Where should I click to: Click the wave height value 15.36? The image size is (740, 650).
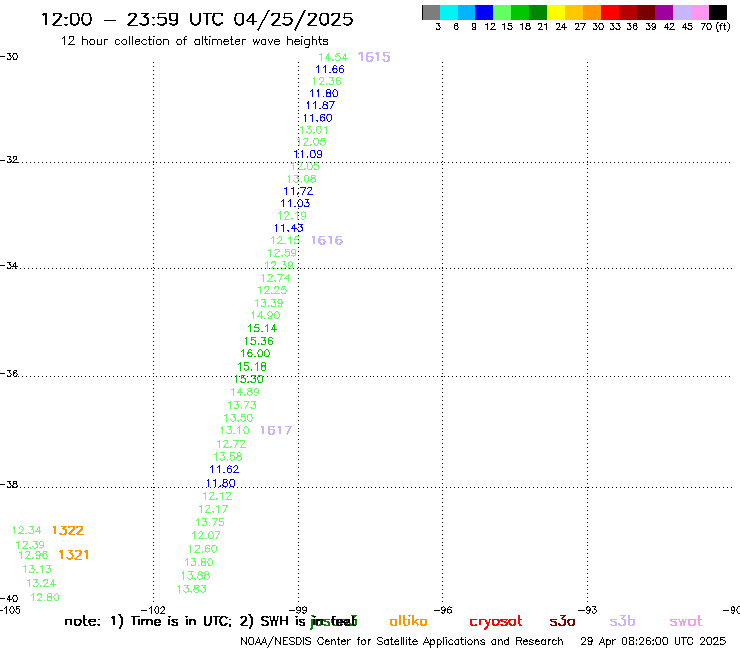click(259, 341)
